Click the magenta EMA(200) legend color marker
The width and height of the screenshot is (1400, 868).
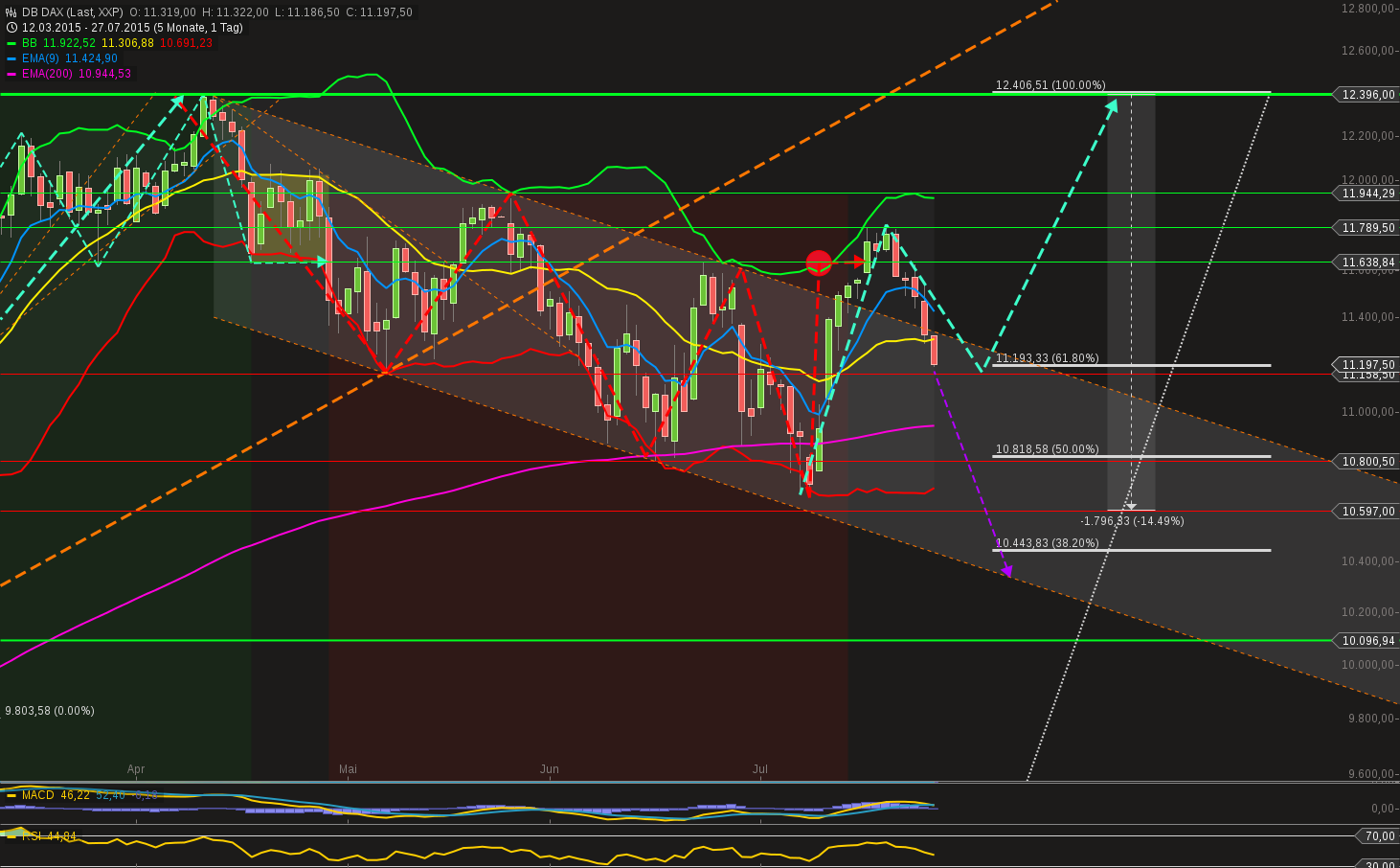tap(11, 74)
